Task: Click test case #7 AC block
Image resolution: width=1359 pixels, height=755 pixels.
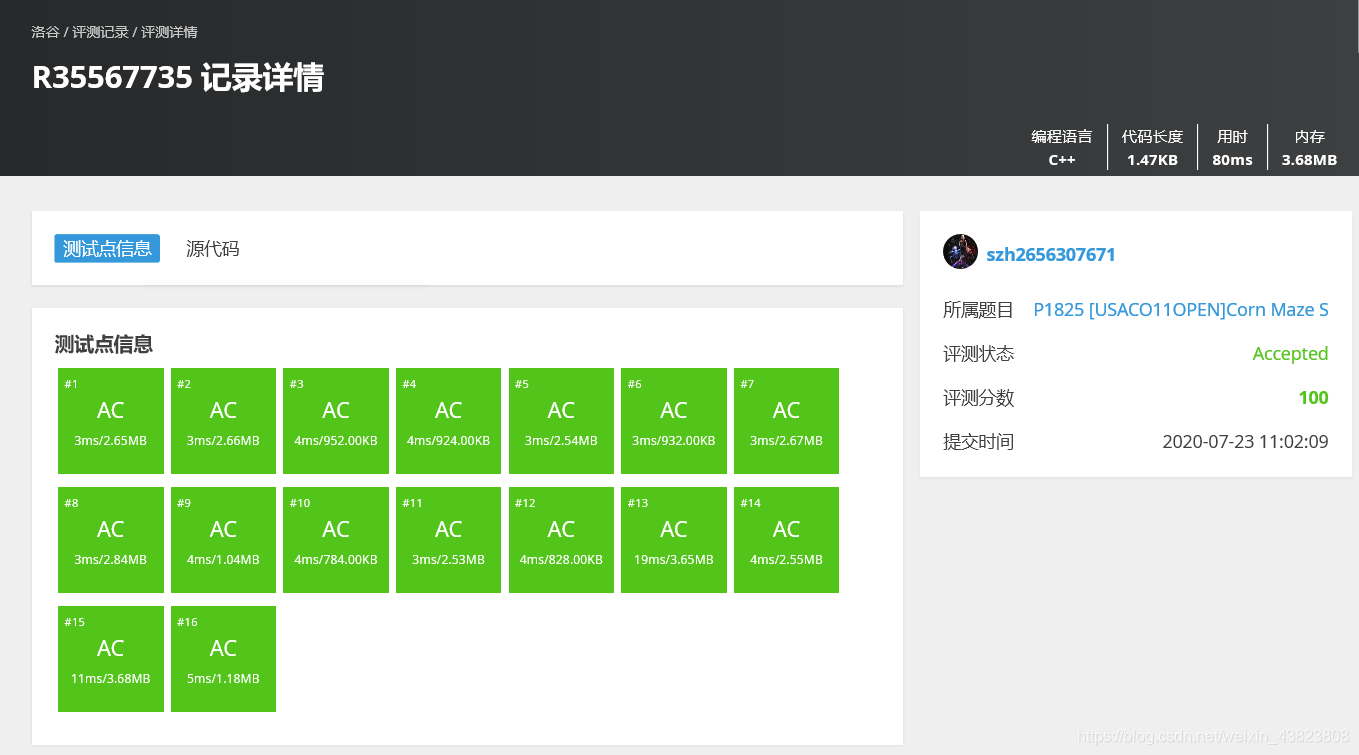Action: [x=786, y=421]
